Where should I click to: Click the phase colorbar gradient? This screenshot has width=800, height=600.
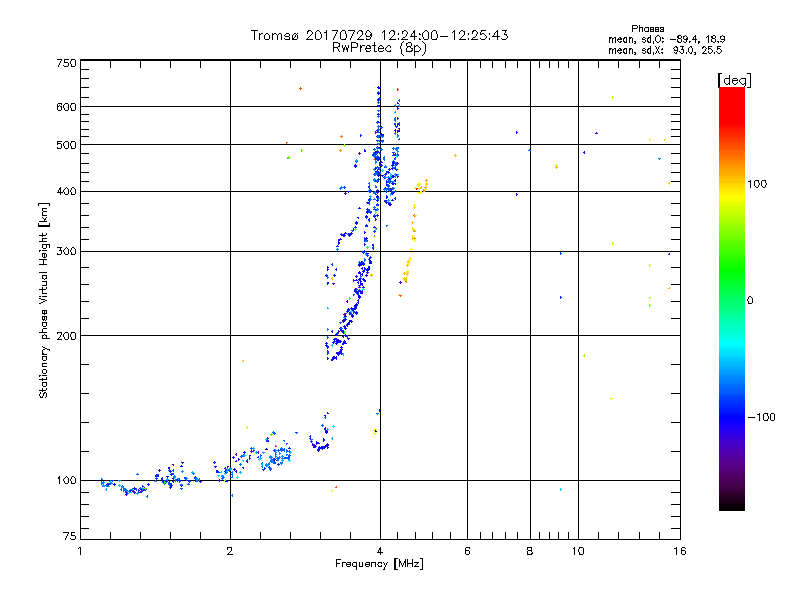tap(732, 299)
